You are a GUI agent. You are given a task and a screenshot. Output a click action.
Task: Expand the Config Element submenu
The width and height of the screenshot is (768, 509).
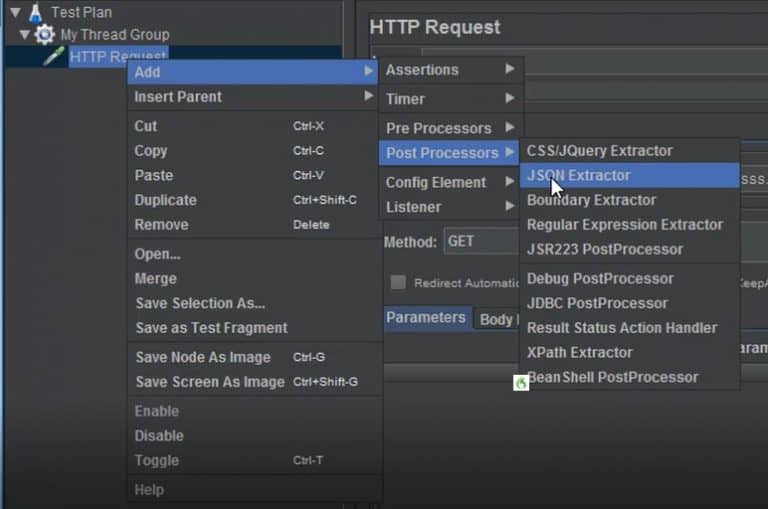pyautogui.click(x=450, y=182)
